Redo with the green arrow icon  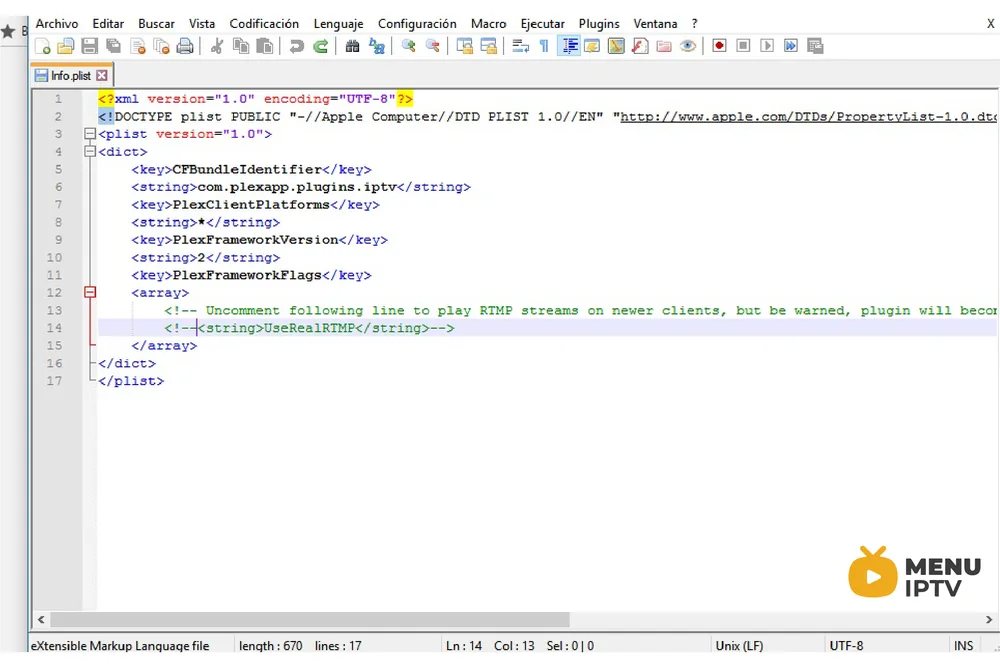(x=320, y=46)
